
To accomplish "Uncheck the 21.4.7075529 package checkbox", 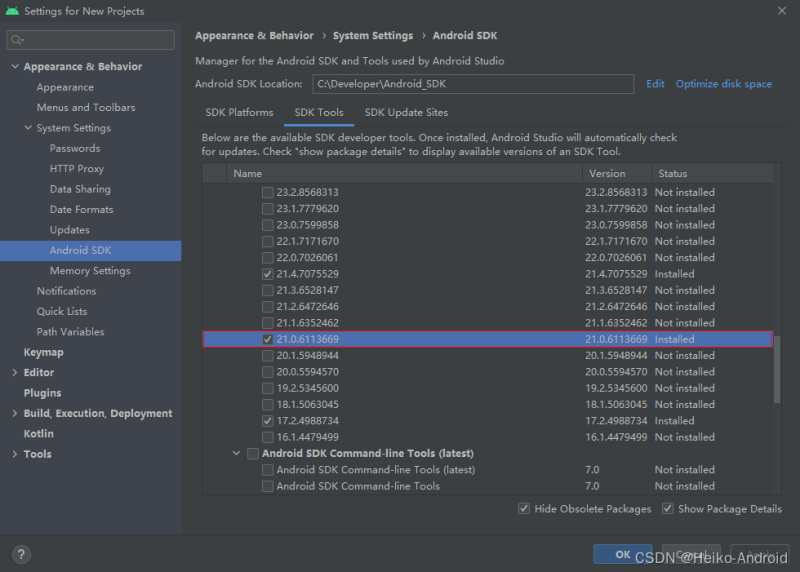I will 267,274.
